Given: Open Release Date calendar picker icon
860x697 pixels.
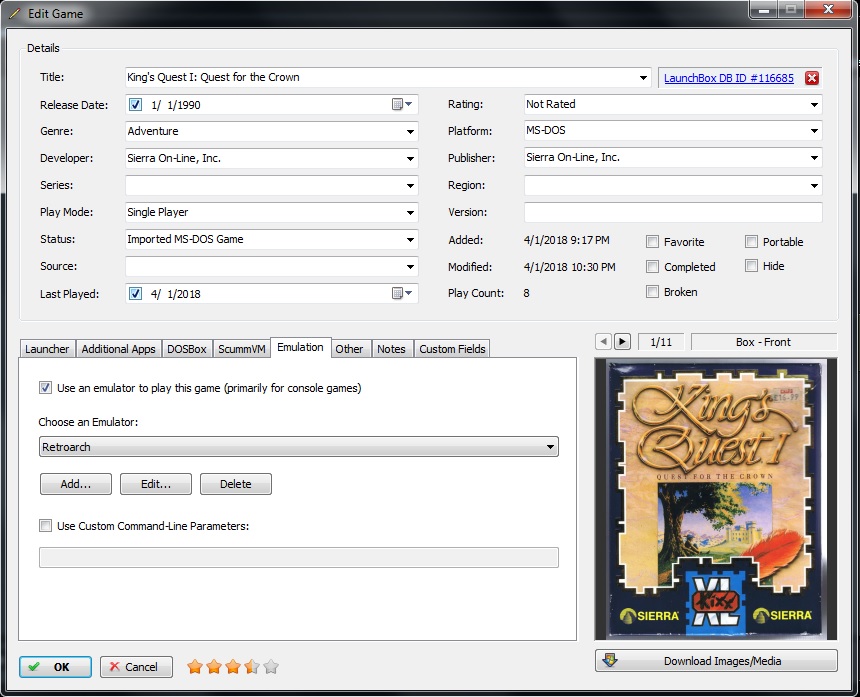Looking at the screenshot, I should click(401, 104).
